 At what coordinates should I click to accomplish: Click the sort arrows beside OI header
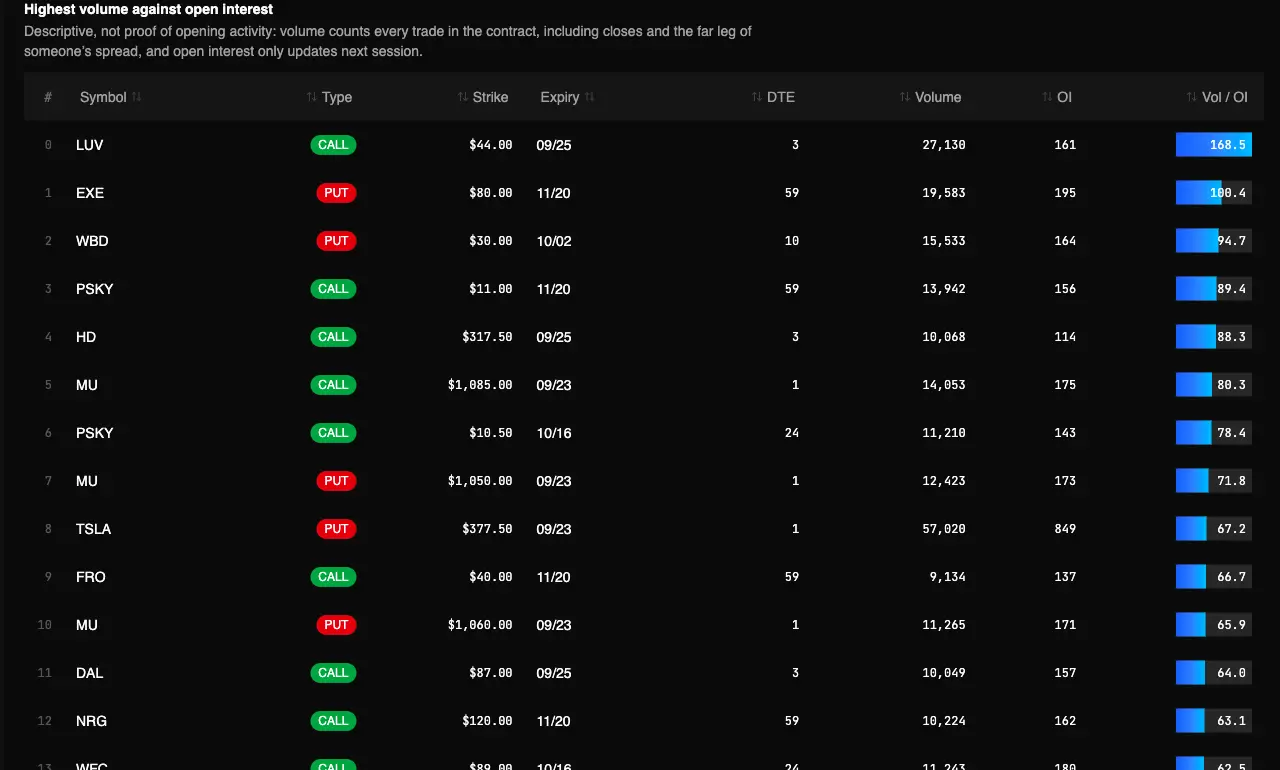[x=1047, y=97]
